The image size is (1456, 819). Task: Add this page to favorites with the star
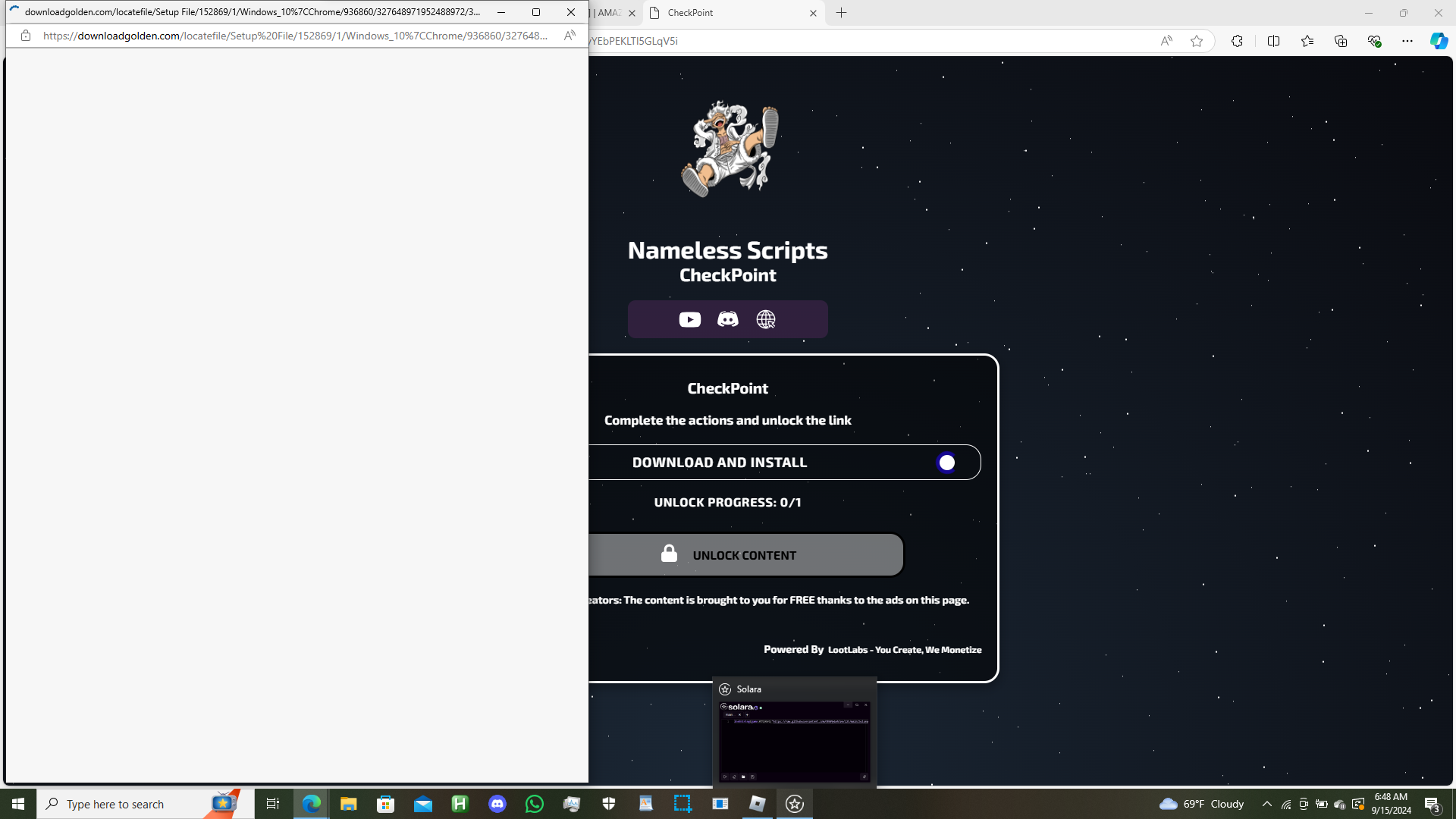[x=1197, y=41]
